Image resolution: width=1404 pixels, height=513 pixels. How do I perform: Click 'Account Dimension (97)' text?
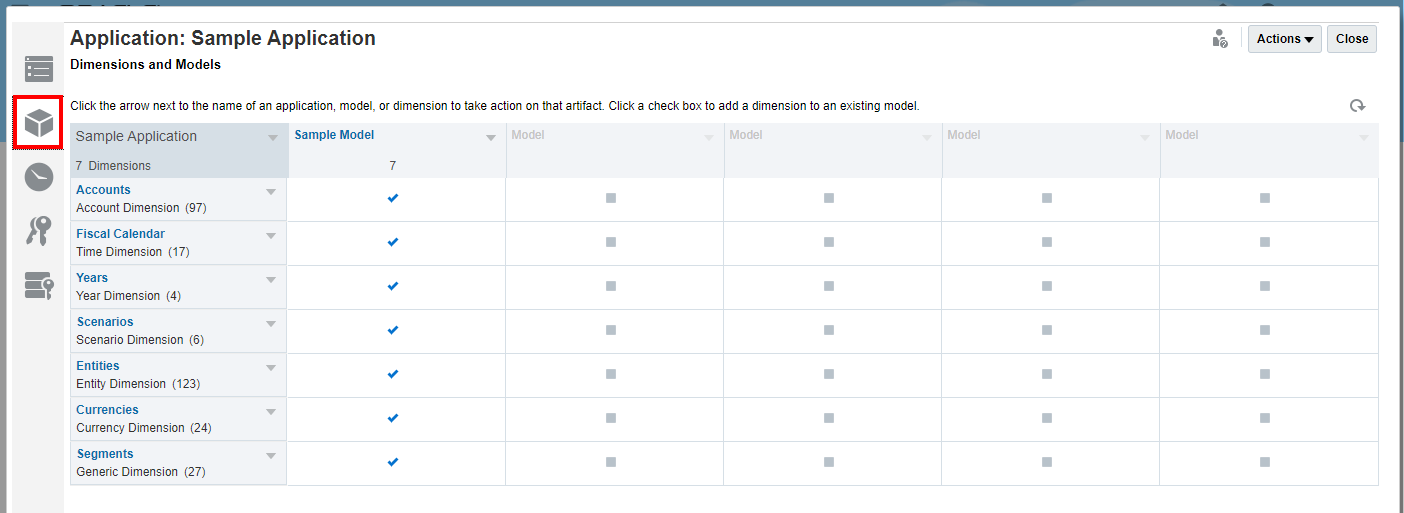(x=141, y=208)
